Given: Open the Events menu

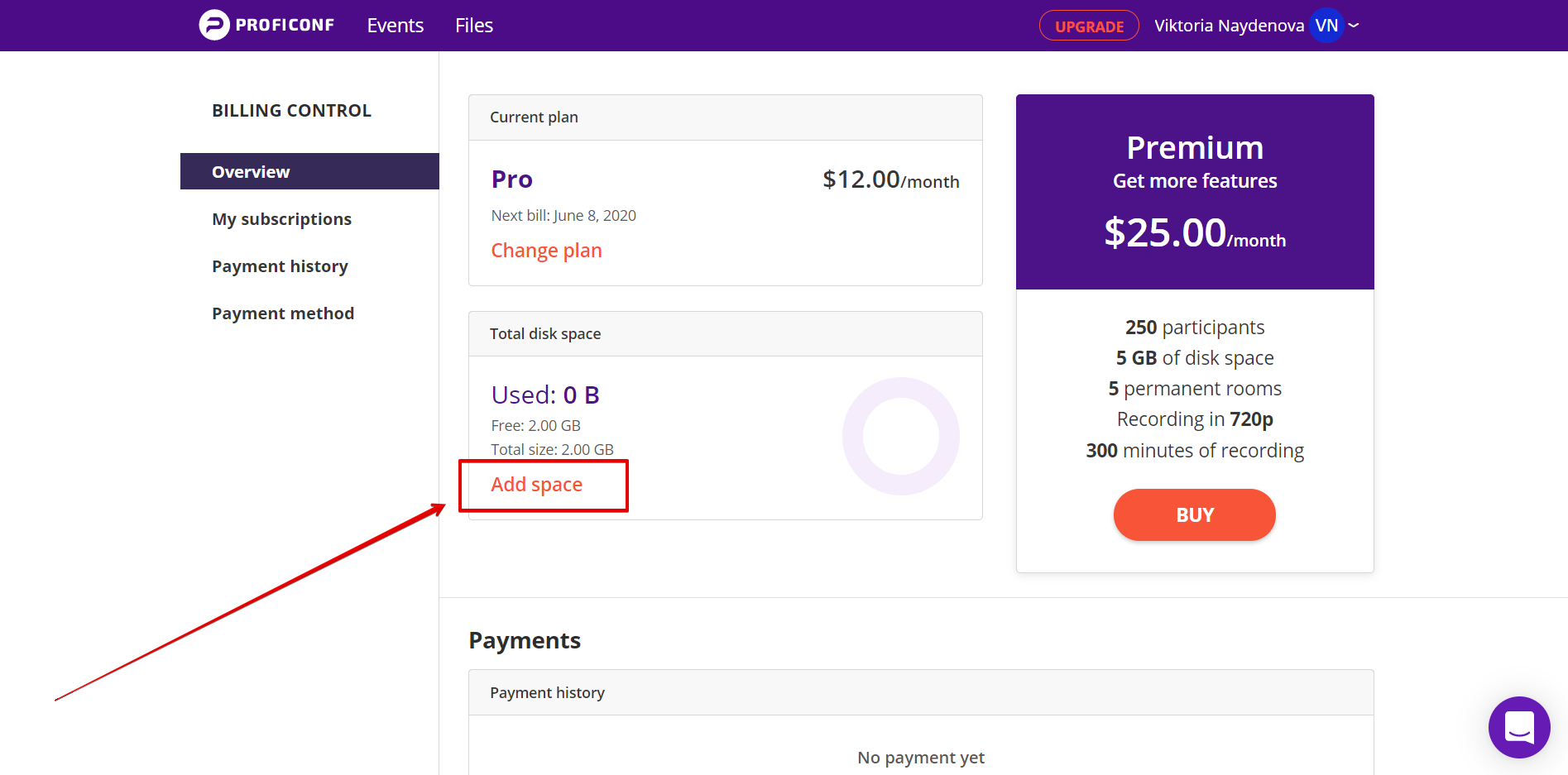Looking at the screenshot, I should [x=395, y=26].
